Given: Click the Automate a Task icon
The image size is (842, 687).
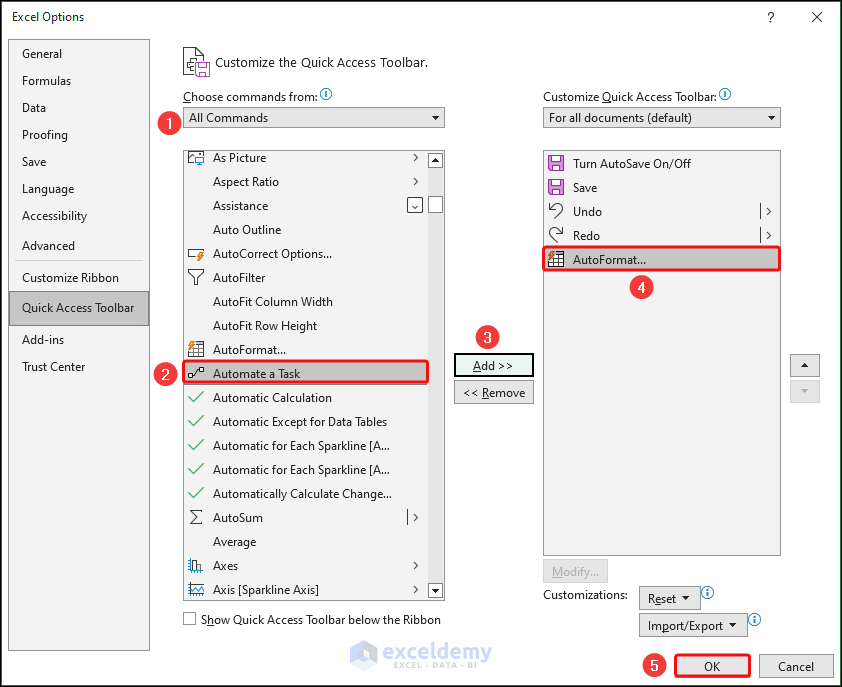Looking at the screenshot, I should pyautogui.click(x=196, y=374).
